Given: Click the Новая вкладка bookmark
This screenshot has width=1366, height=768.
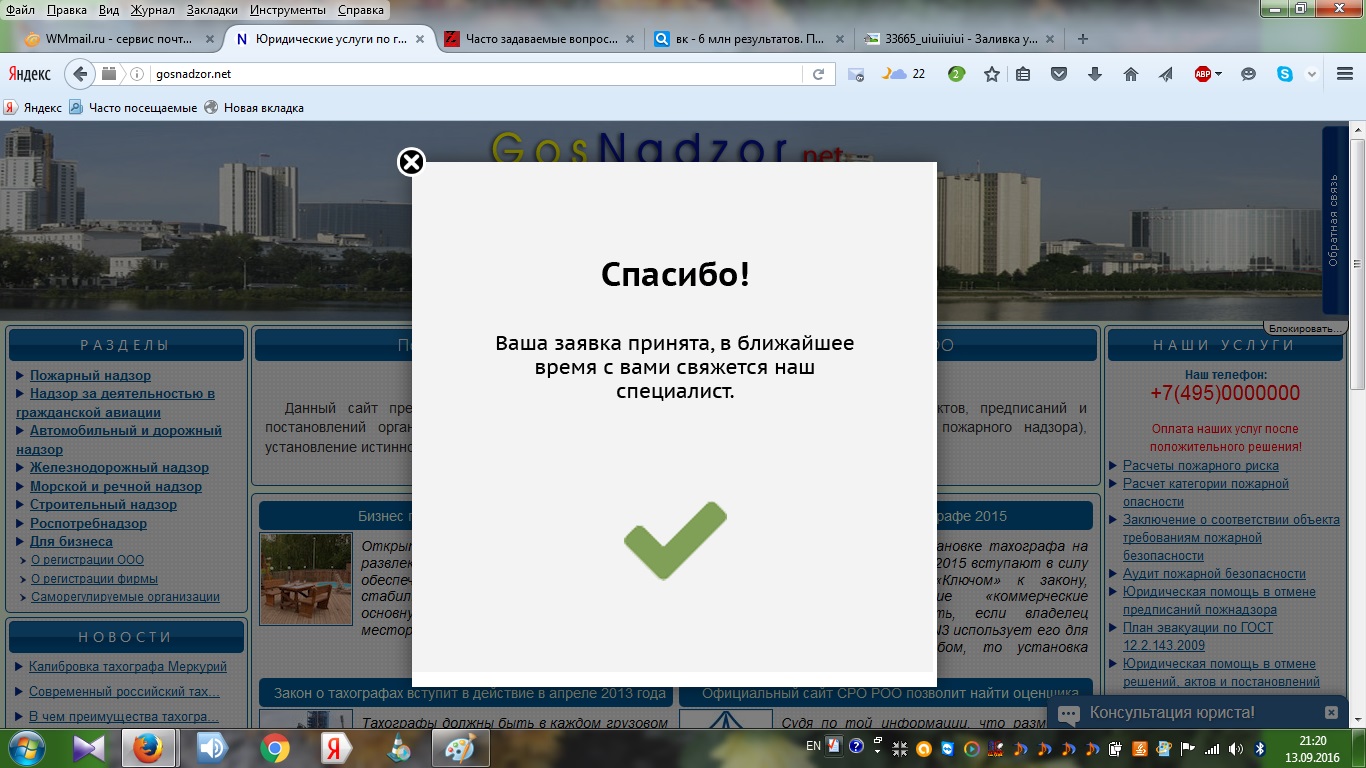Looking at the screenshot, I should click(x=254, y=107).
